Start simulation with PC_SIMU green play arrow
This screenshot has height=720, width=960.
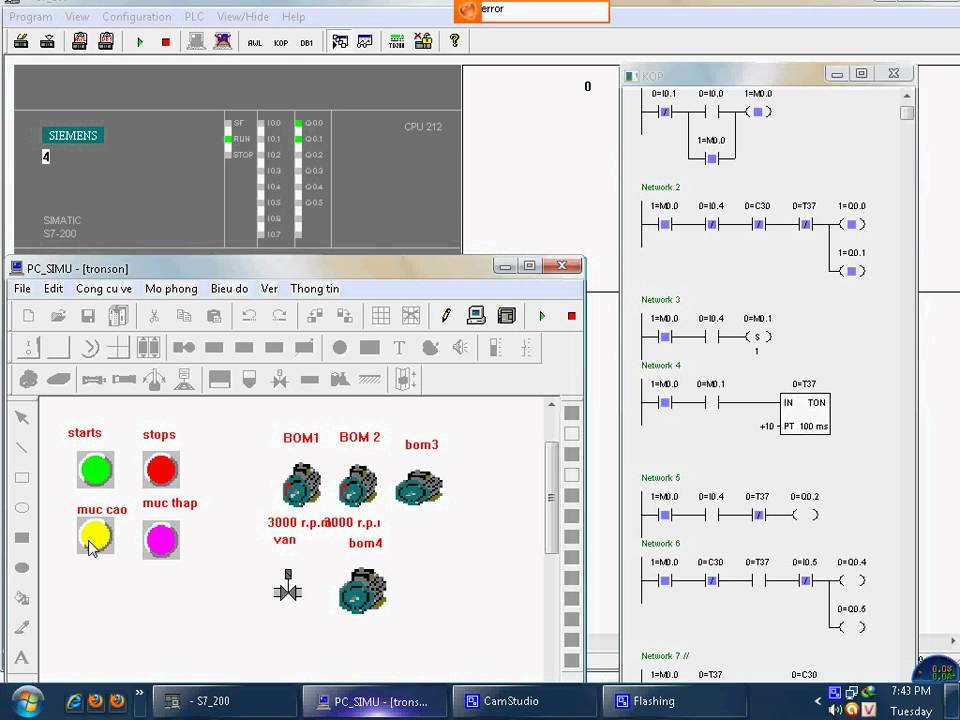[x=542, y=316]
